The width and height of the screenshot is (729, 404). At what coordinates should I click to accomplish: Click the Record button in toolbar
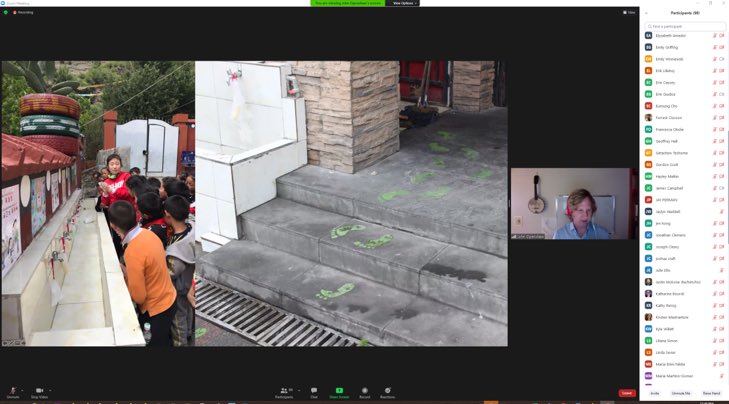(364, 391)
